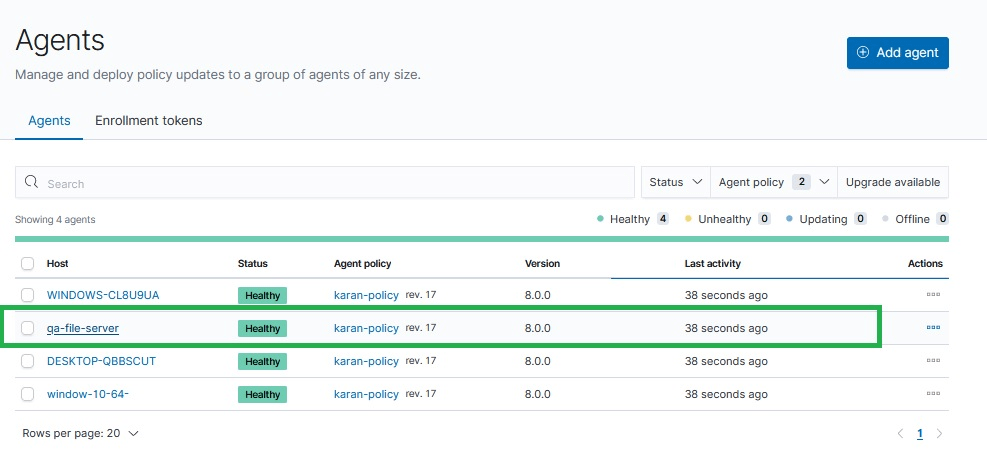The image size is (987, 453).
Task: Tick checkbox for window-10-64-
Action: click(27, 394)
